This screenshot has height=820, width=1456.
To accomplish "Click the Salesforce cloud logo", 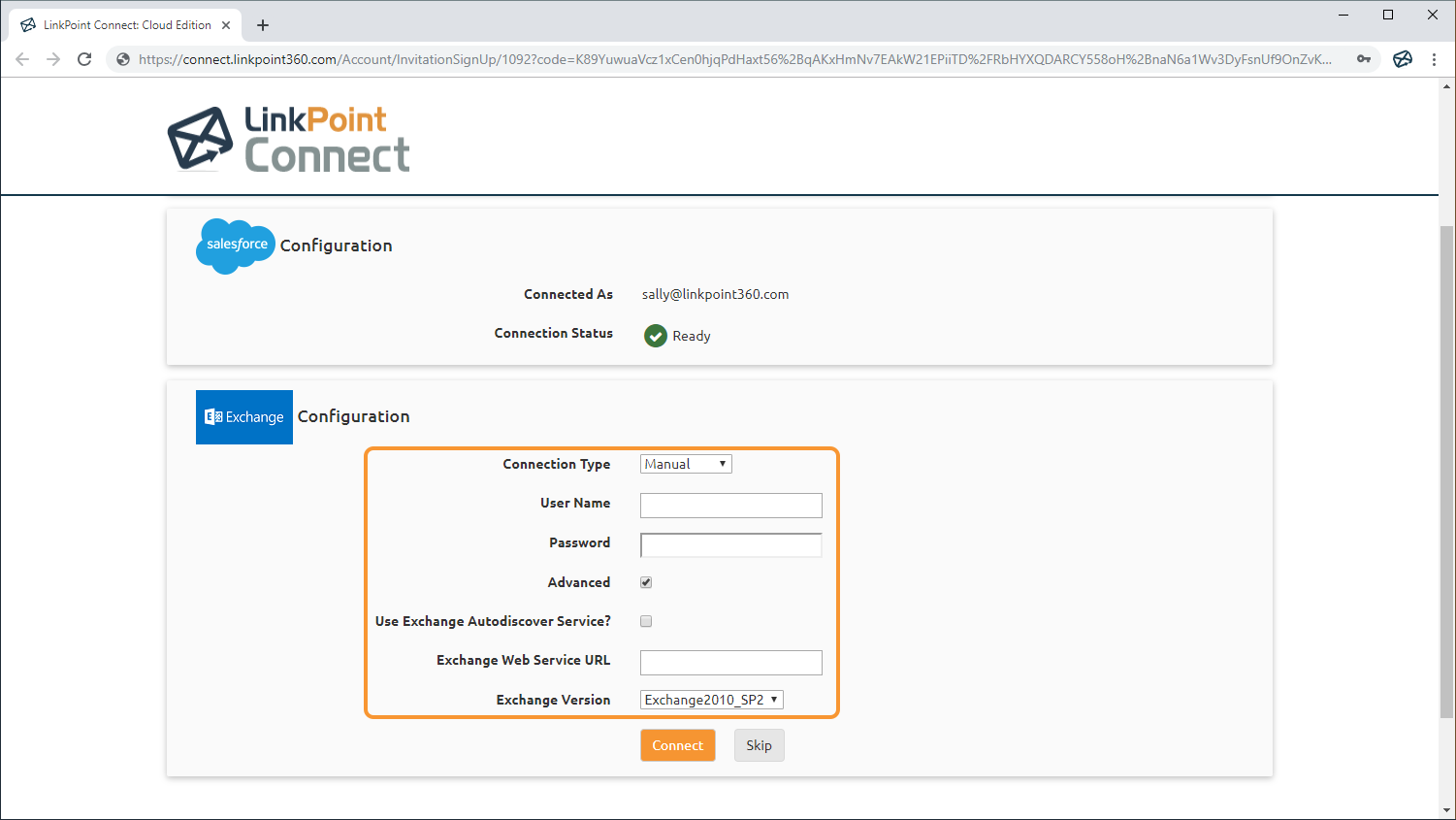I will [x=236, y=246].
